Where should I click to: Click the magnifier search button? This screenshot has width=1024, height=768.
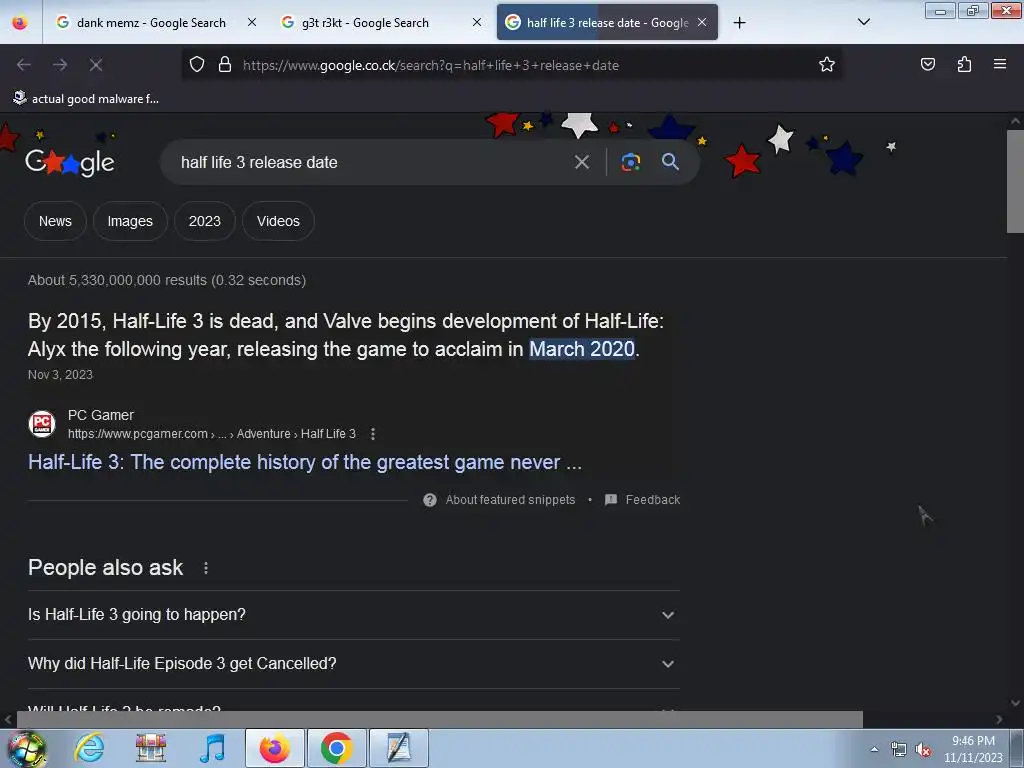pyautogui.click(x=671, y=162)
